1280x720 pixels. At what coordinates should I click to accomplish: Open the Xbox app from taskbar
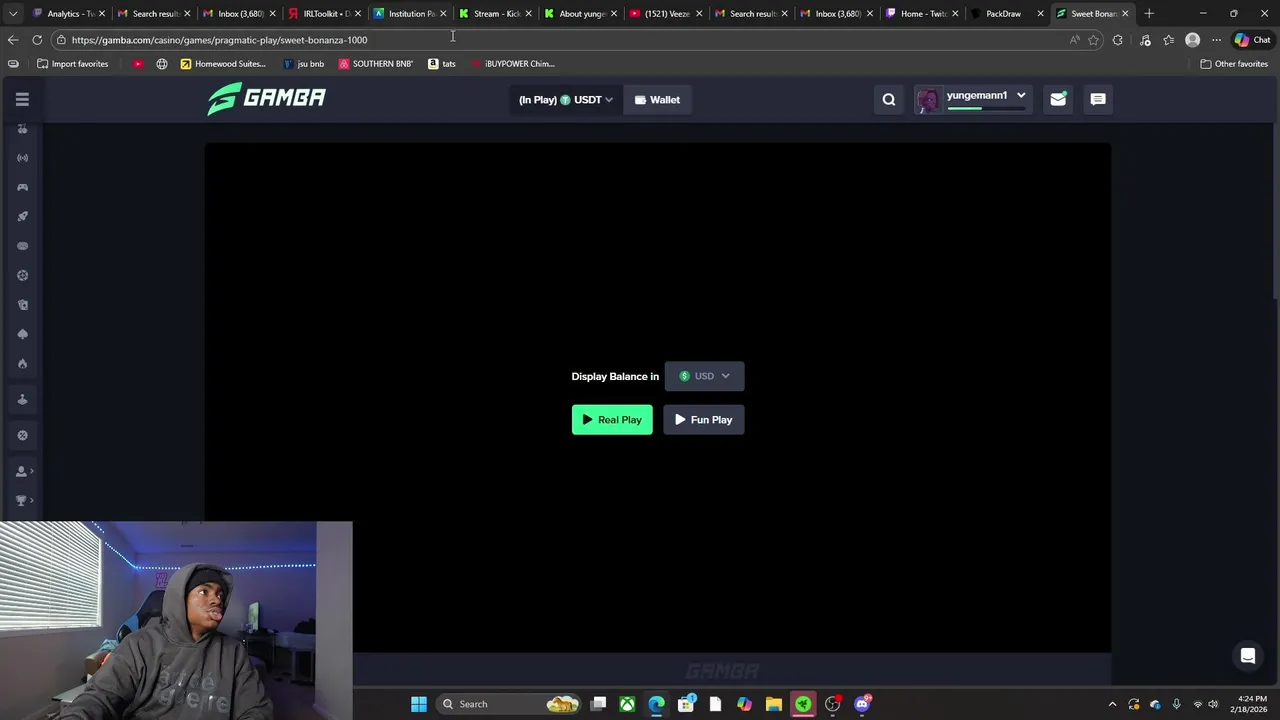coord(627,704)
